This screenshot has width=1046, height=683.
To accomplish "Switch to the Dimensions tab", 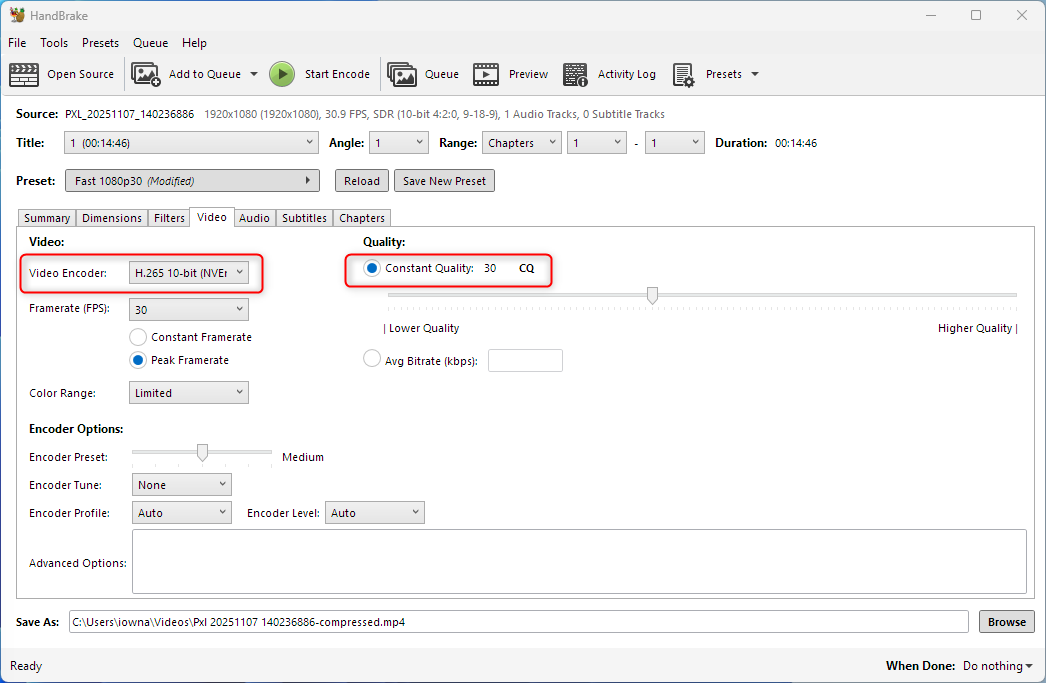I will [111, 218].
